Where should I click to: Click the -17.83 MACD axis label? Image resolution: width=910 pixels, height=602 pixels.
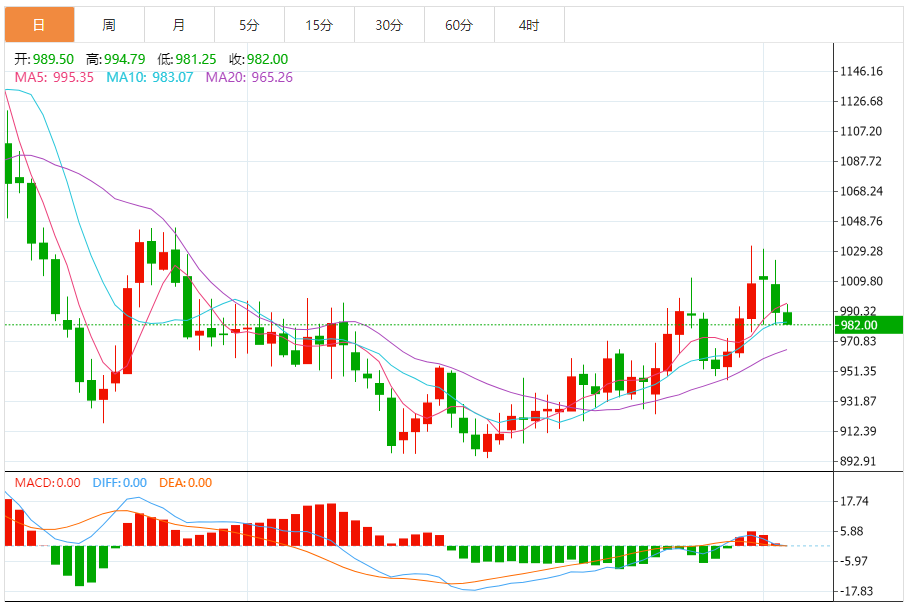[x=855, y=592]
